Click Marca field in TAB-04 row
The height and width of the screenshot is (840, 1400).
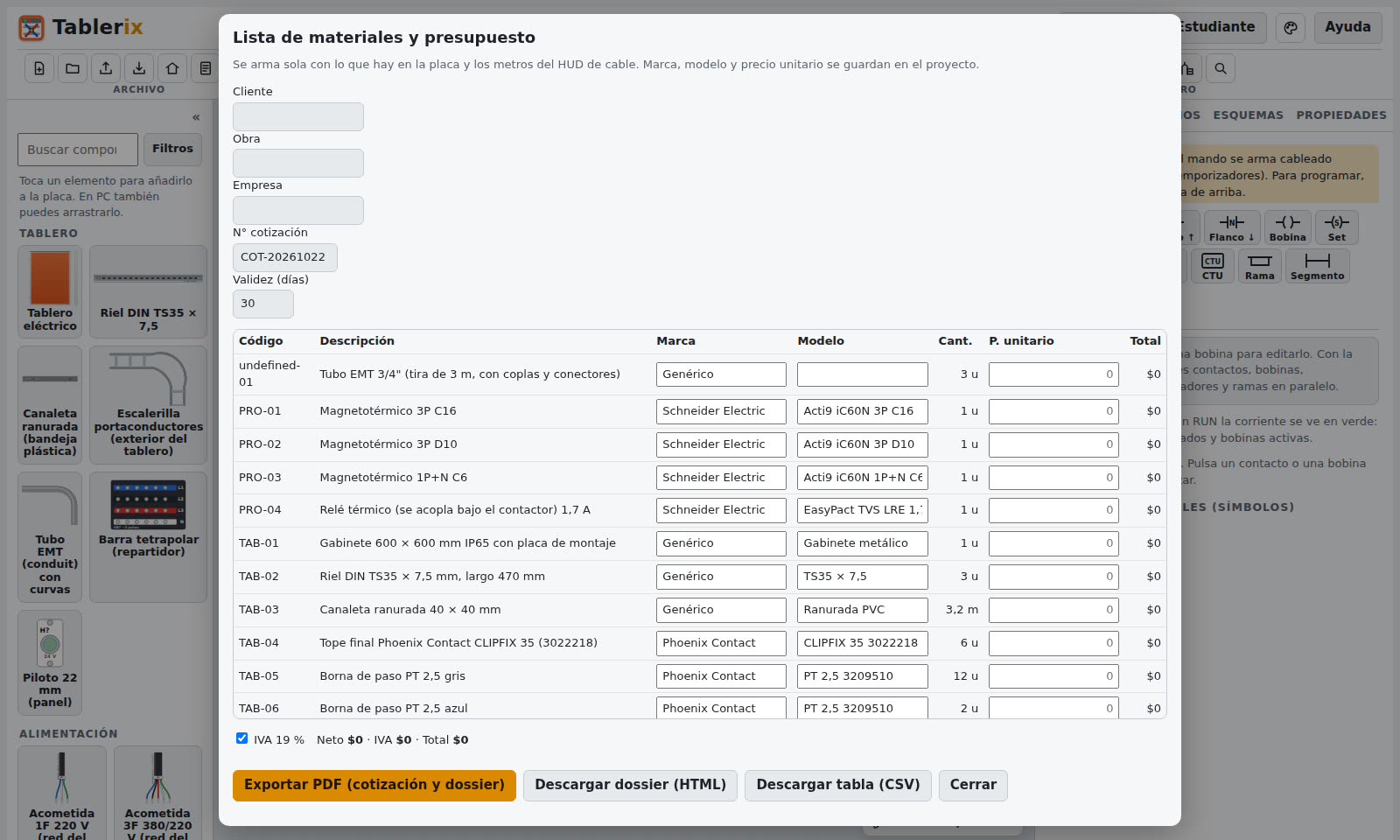click(x=721, y=643)
